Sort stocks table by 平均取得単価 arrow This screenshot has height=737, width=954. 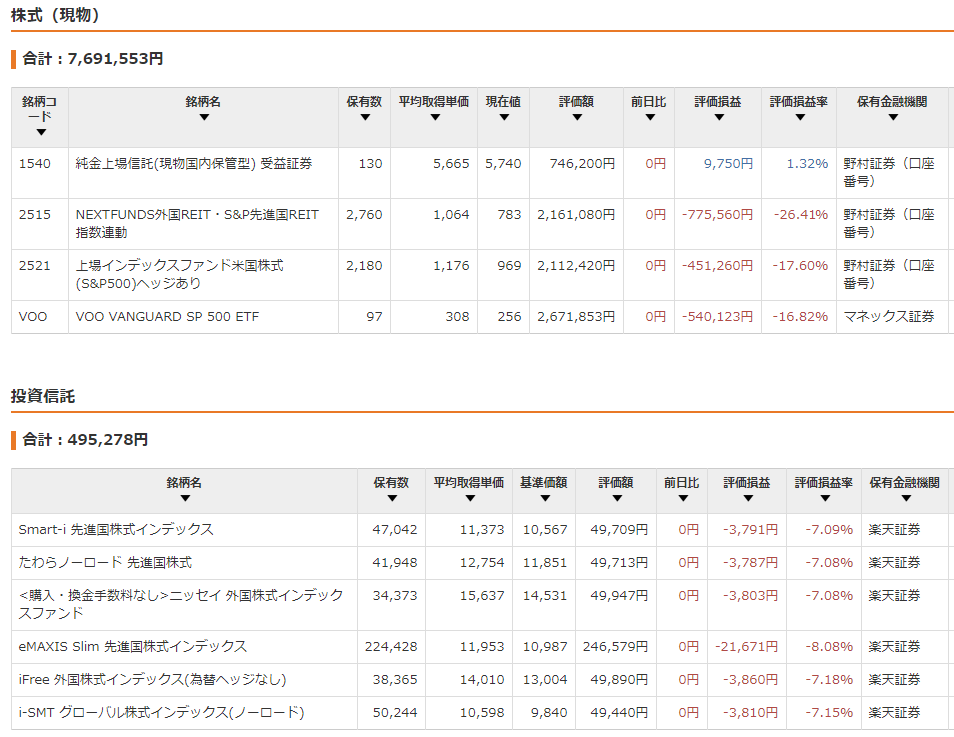[434, 117]
